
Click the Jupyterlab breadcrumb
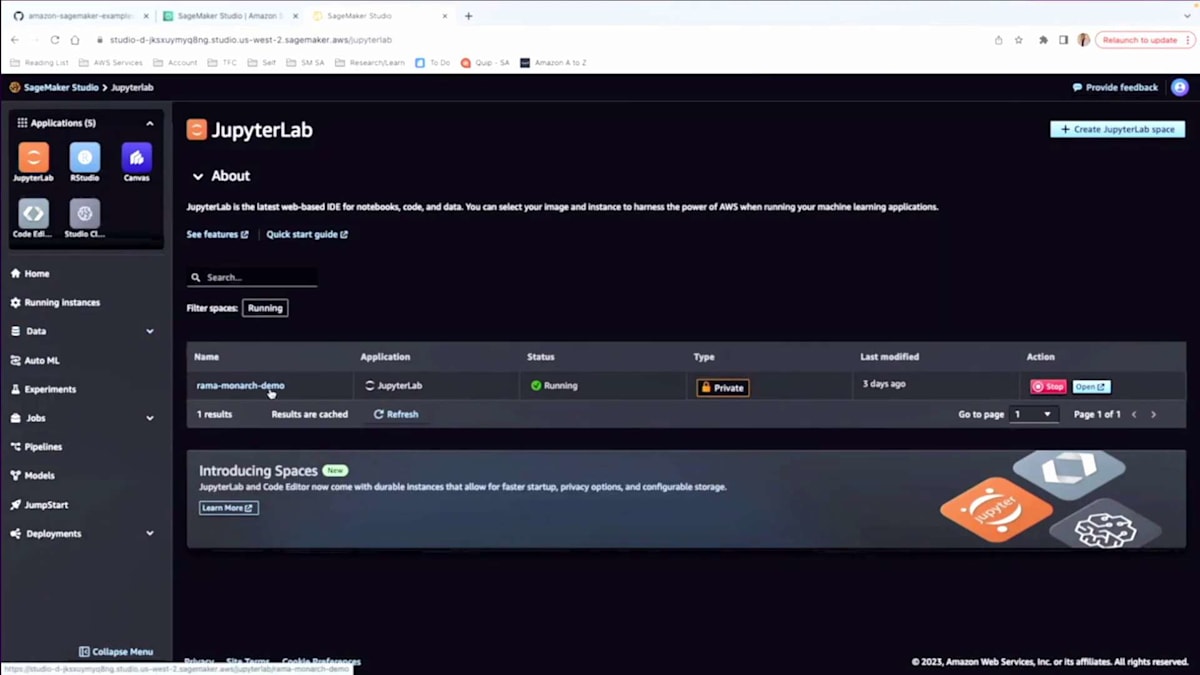pyautogui.click(x=132, y=87)
